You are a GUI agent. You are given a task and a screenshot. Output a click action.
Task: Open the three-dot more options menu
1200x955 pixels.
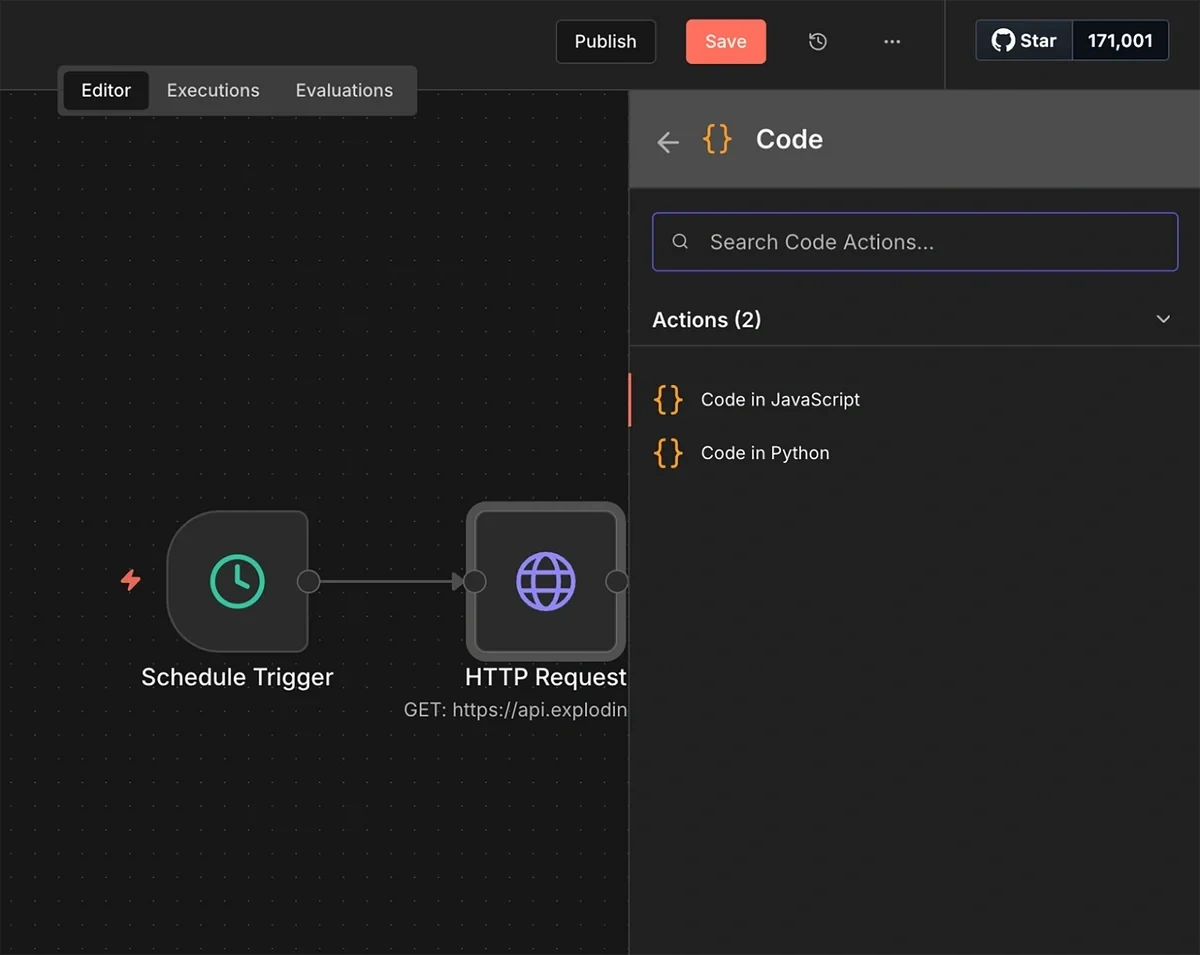[892, 42]
